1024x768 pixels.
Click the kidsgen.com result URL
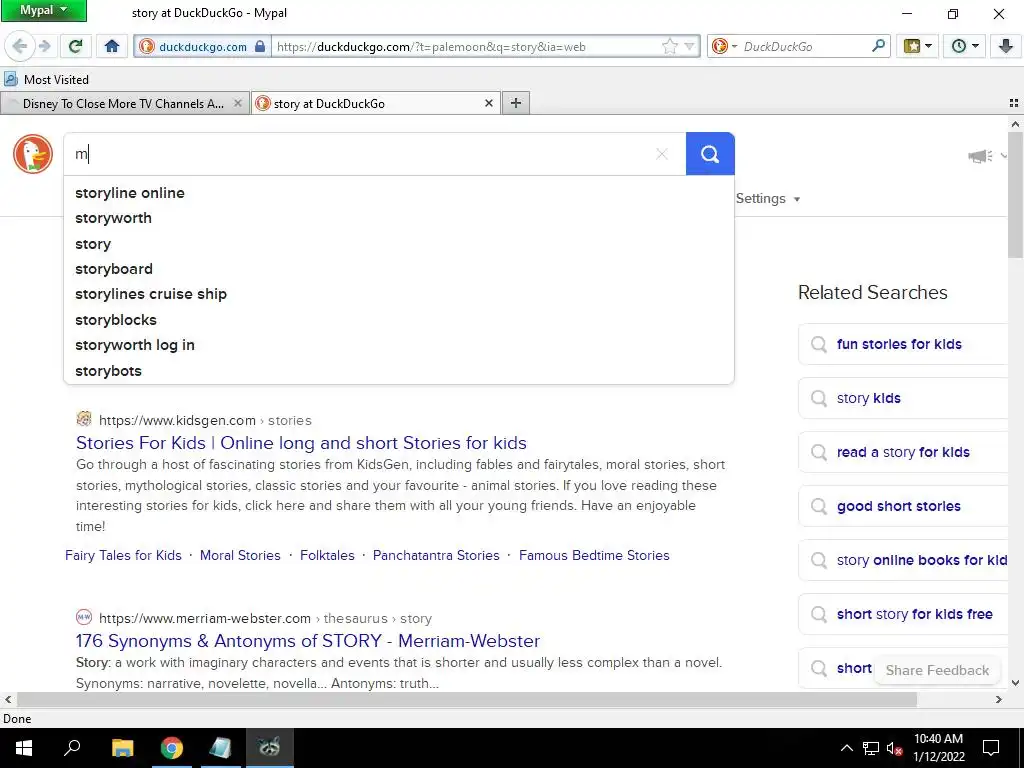tap(205, 421)
